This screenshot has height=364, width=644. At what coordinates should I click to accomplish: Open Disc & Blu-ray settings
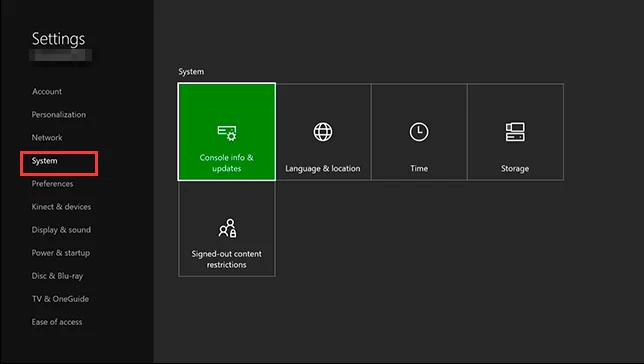pyautogui.click(x=57, y=276)
